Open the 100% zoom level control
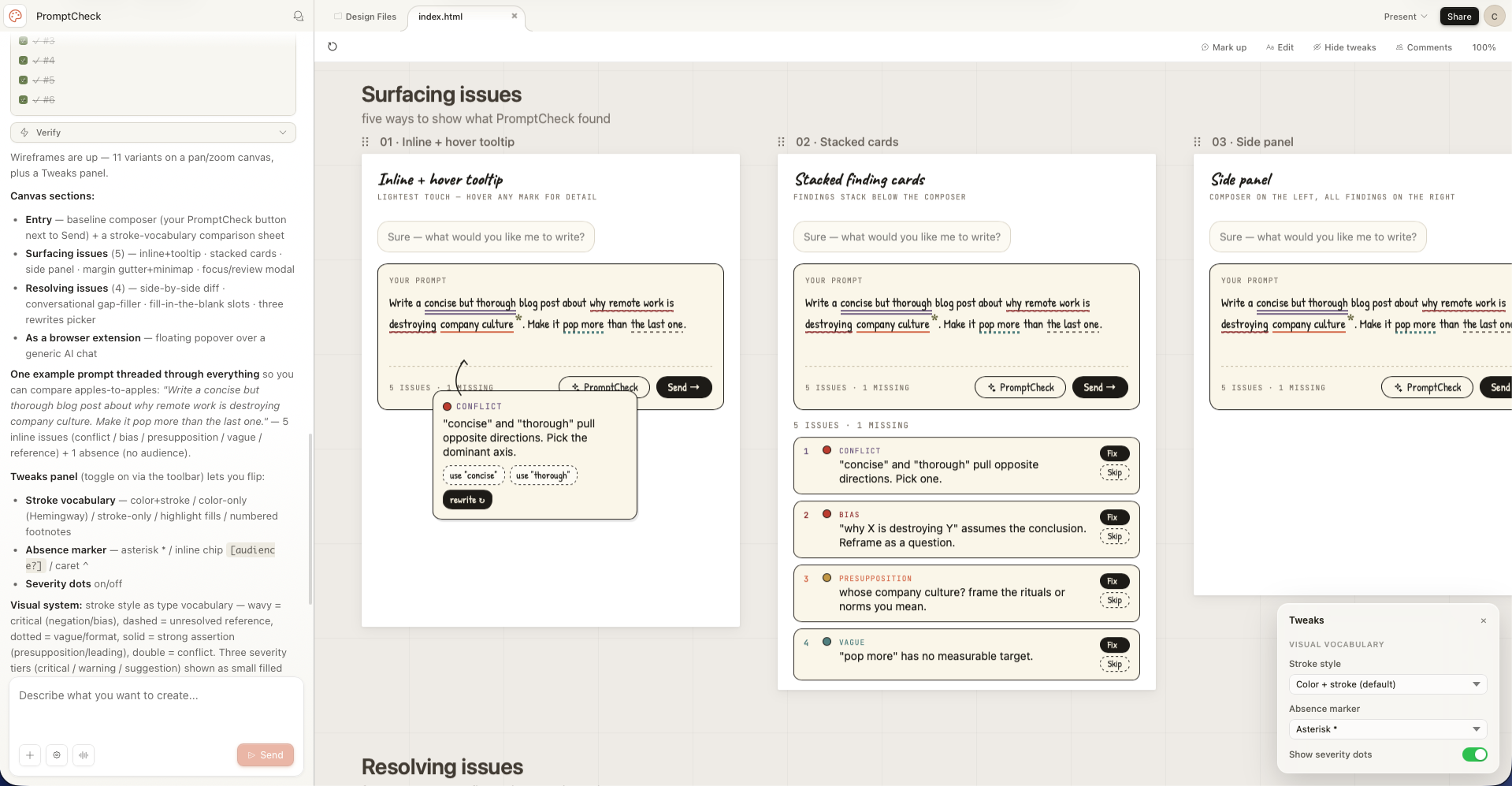The width and height of the screenshot is (1512, 786). 1484,47
